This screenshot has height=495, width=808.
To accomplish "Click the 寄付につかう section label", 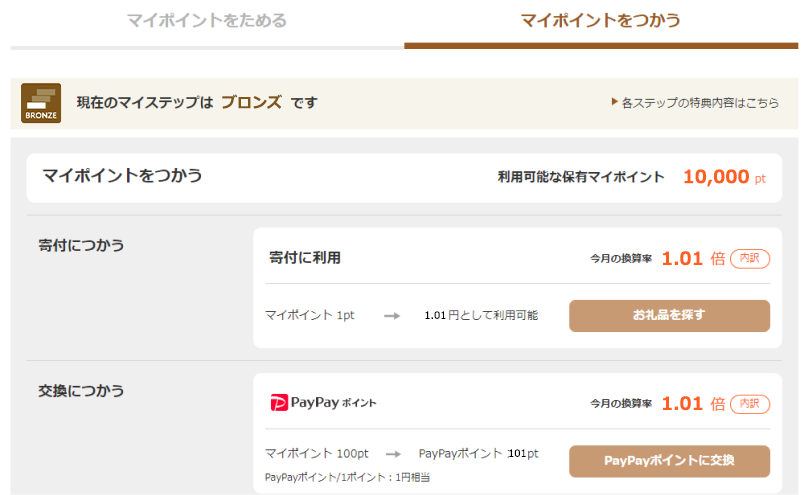I will point(81,245).
